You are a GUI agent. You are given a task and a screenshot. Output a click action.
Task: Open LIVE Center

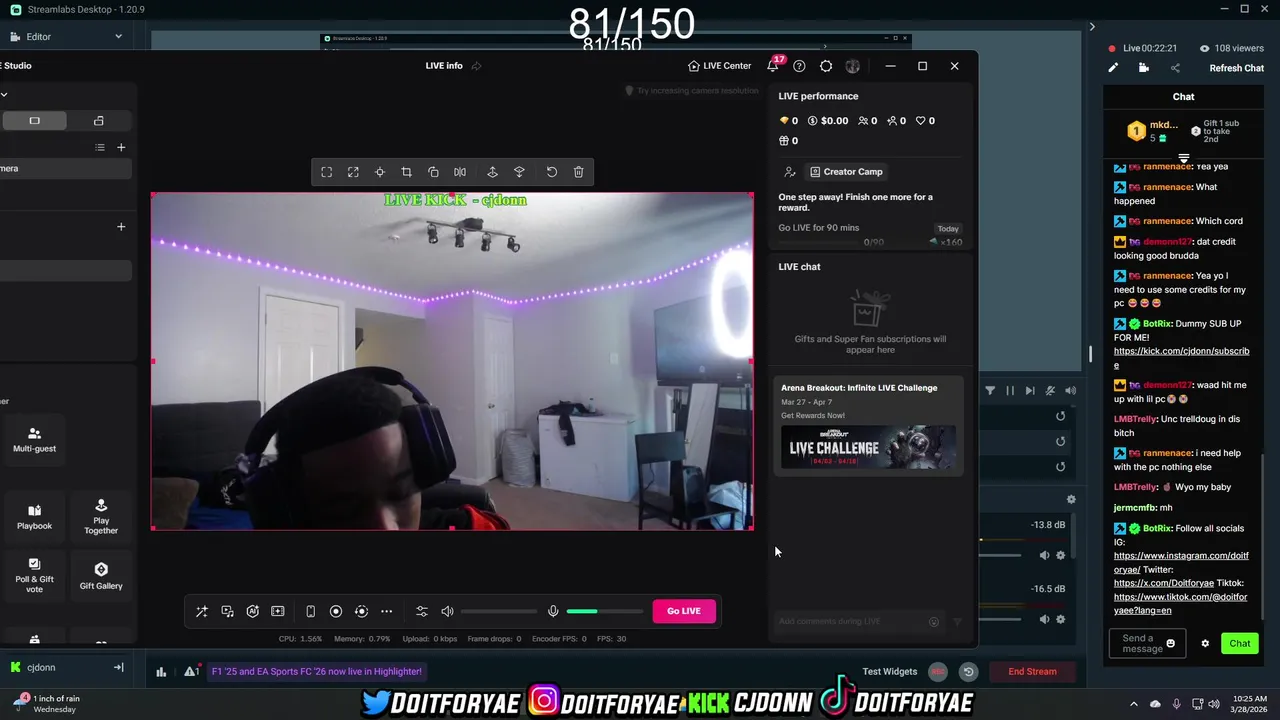tap(720, 66)
